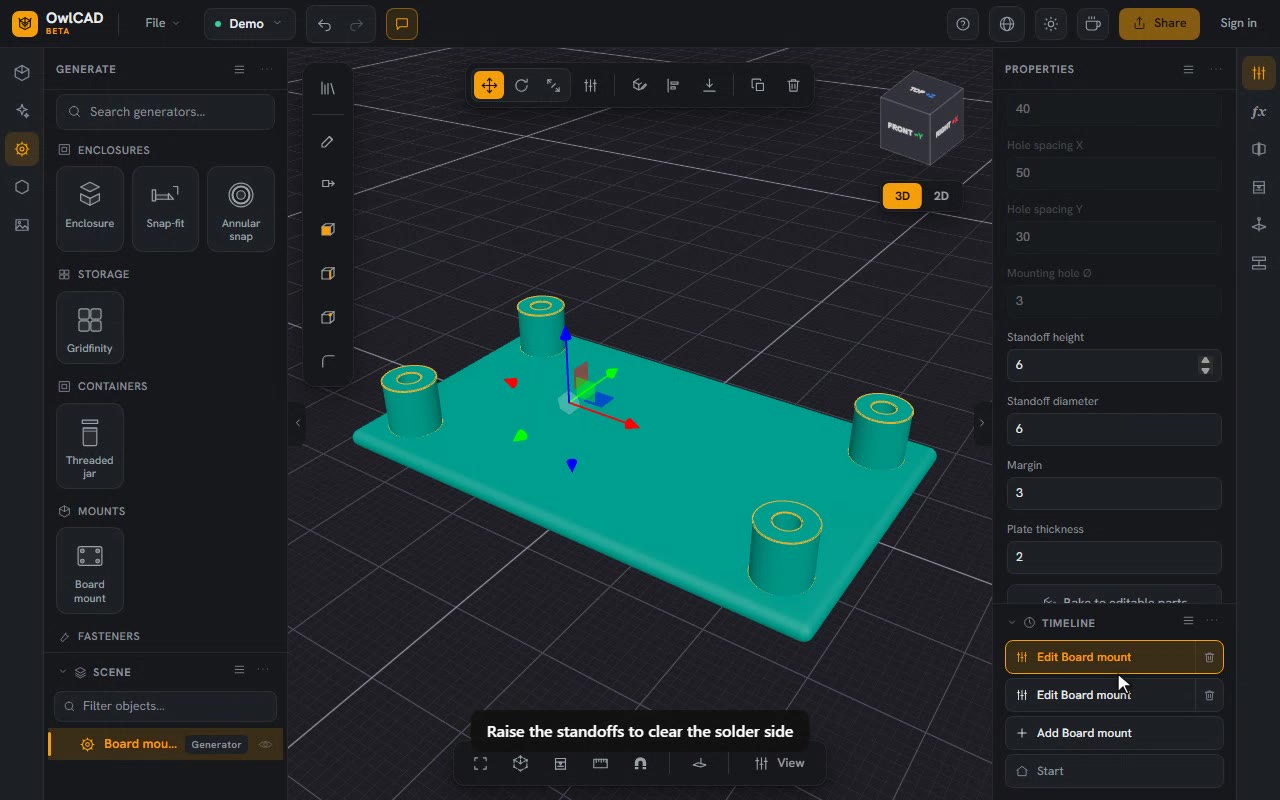Hide the Board mount scene object
This screenshot has height=800, width=1280.
(266, 745)
